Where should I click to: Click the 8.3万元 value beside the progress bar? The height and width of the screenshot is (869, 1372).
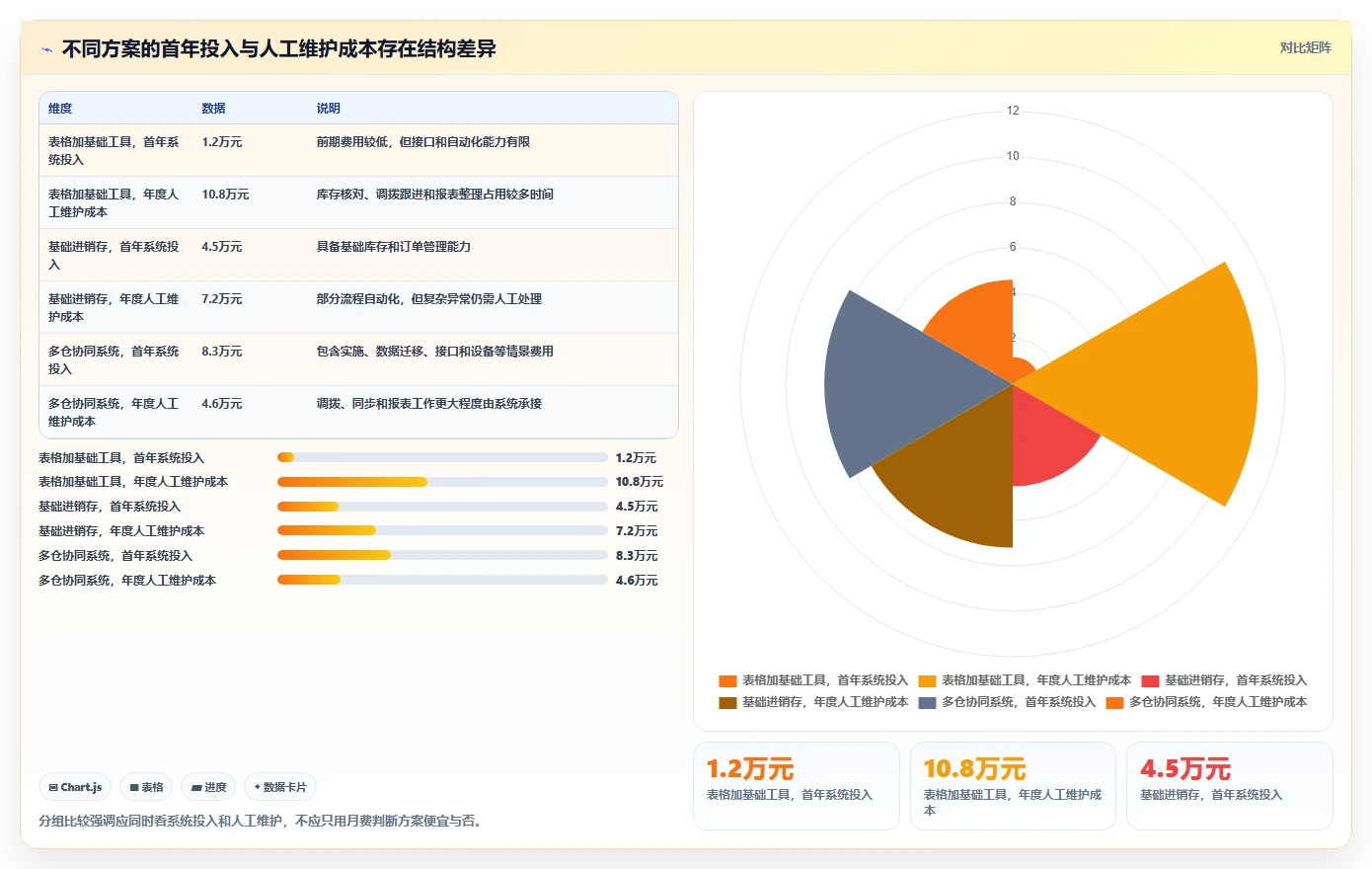click(637, 556)
